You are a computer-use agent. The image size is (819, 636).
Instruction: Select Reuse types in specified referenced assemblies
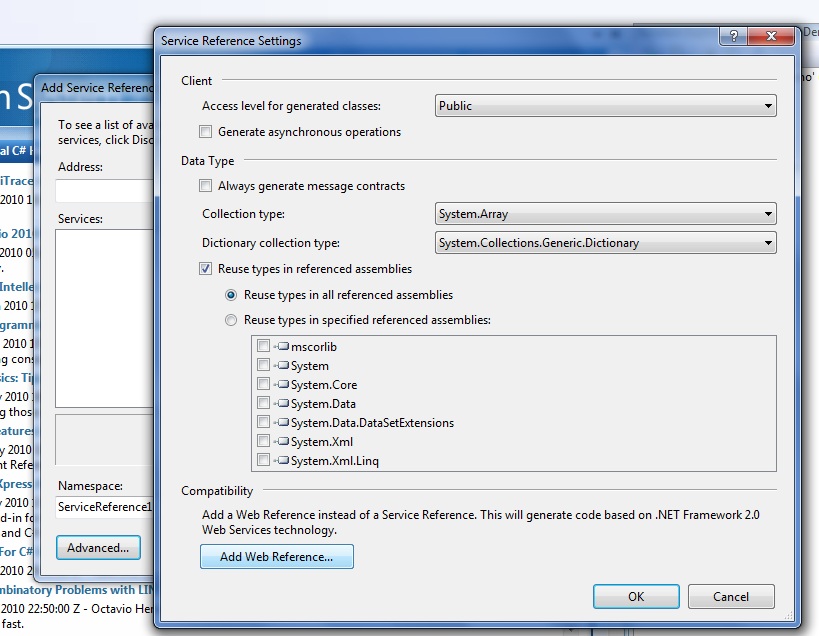click(232, 320)
